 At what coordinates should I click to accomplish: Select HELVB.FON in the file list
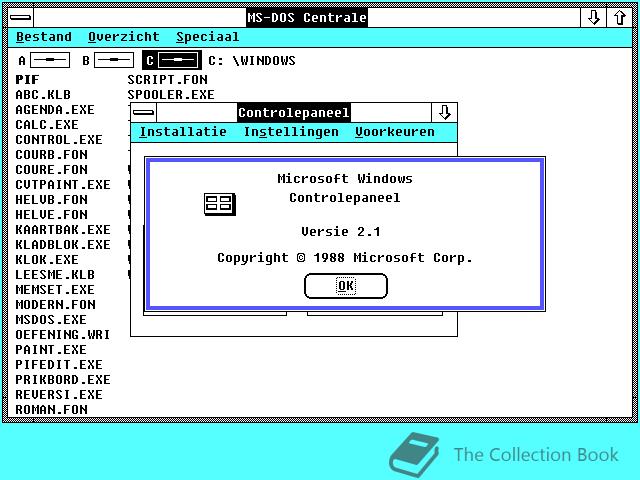[51, 200]
